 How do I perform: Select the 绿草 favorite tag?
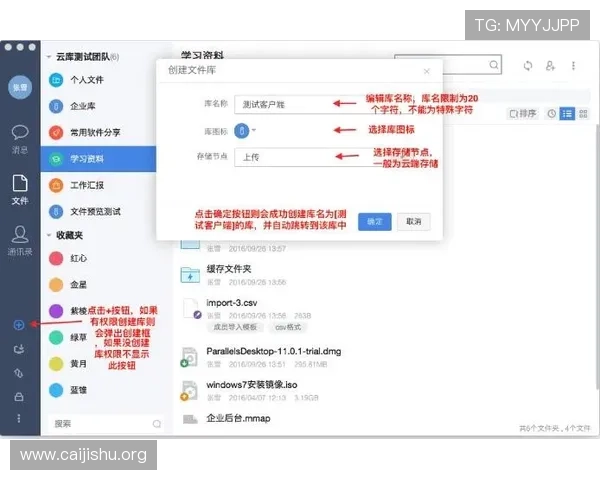[x=68, y=338]
